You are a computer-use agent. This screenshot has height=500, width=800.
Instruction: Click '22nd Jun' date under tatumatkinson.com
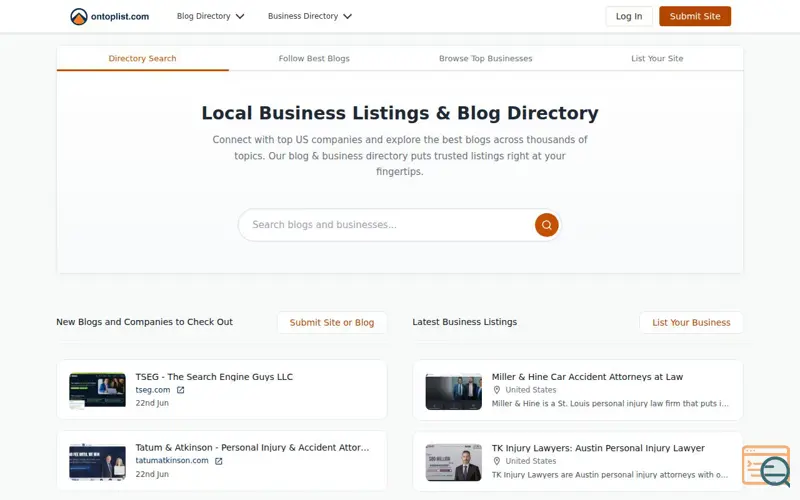coord(152,474)
